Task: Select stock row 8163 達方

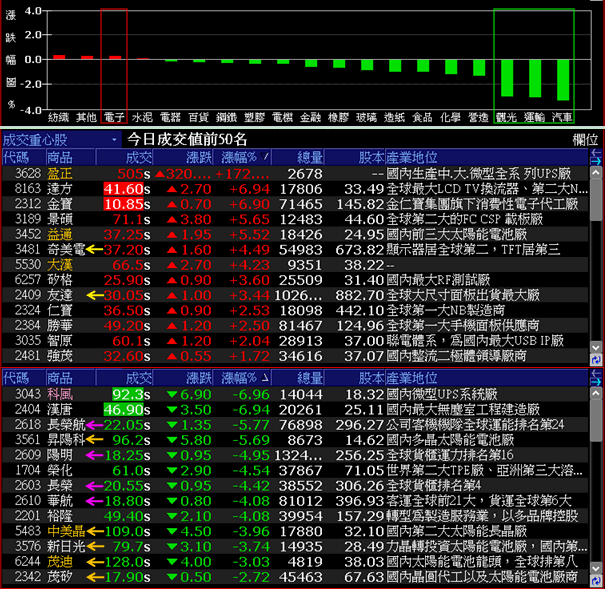Action: tap(295, 189)
